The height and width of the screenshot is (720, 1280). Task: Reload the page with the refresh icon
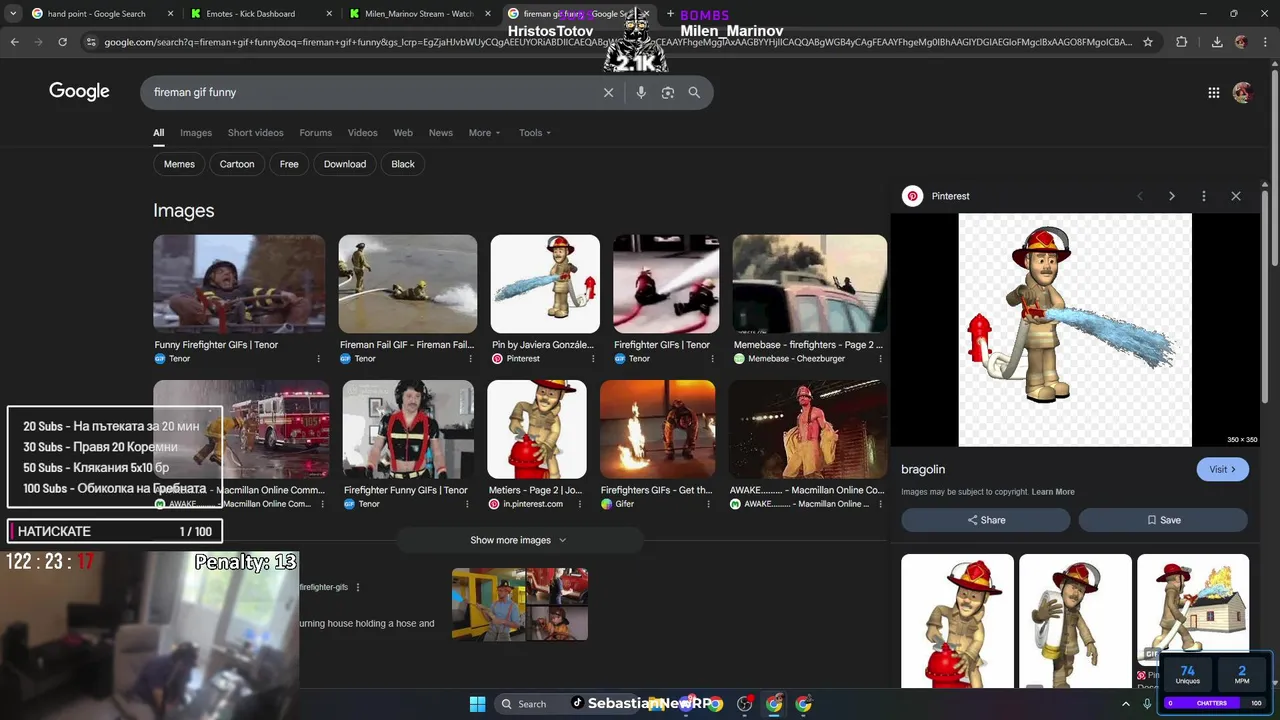click(x=62, y=42)
